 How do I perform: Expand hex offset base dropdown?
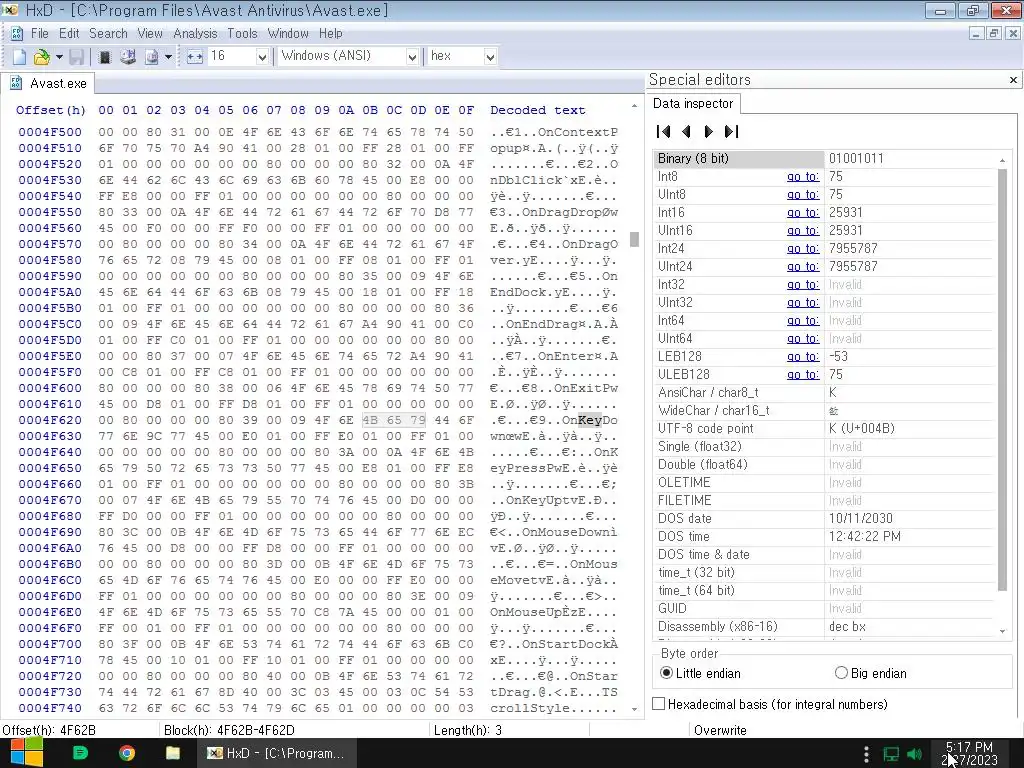coord(490,57)
